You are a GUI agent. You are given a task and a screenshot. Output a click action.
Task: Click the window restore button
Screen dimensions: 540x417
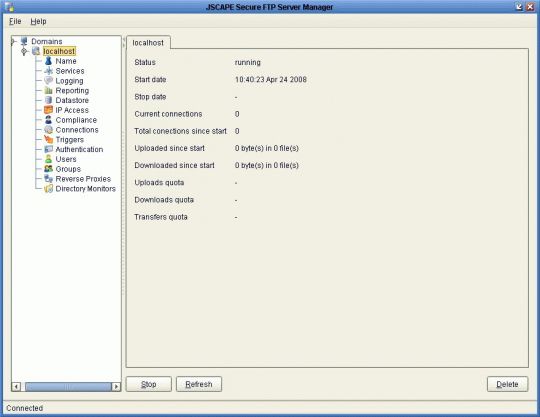pos(519,7)
